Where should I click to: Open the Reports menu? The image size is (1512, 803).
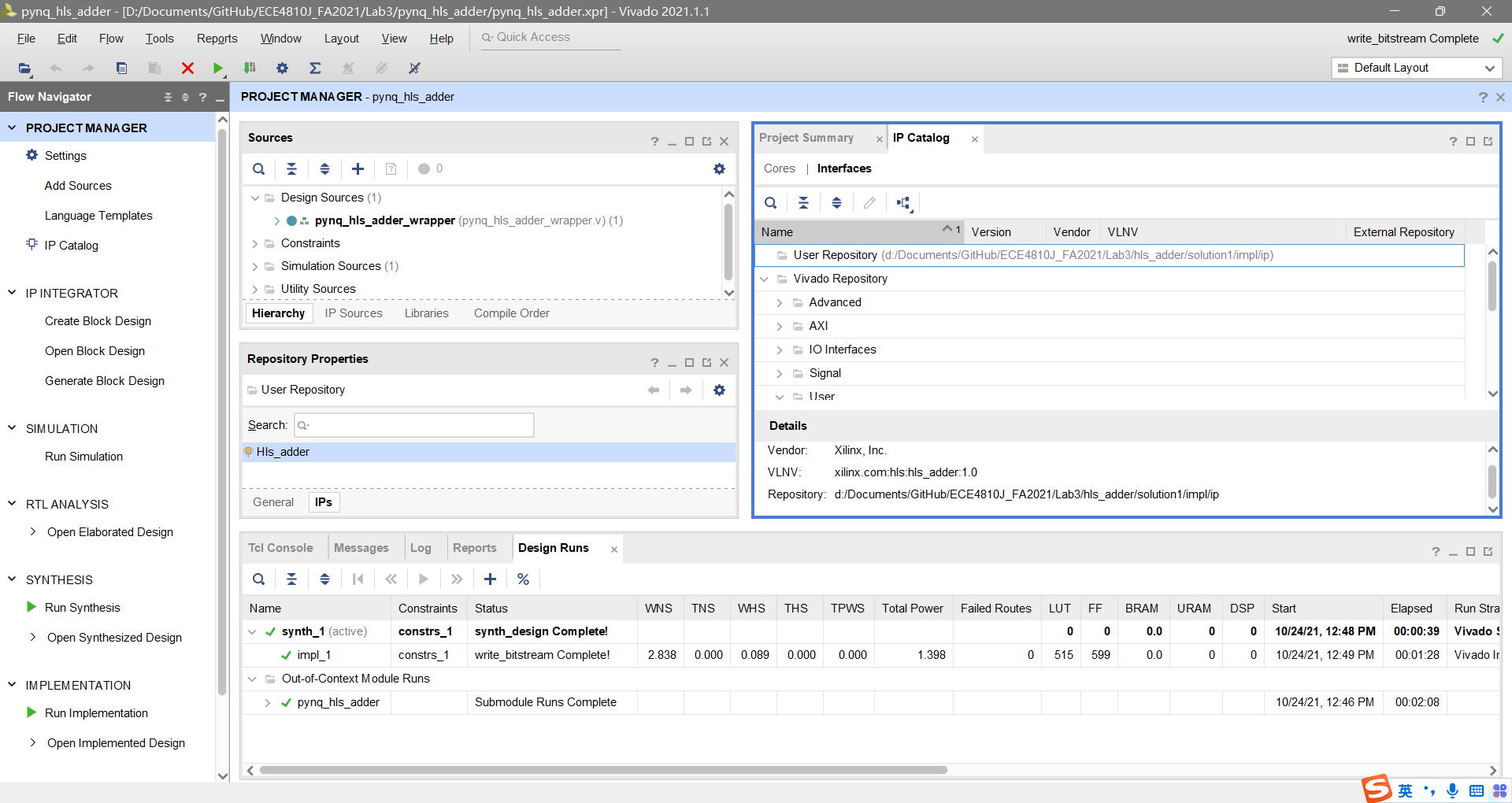217,39
